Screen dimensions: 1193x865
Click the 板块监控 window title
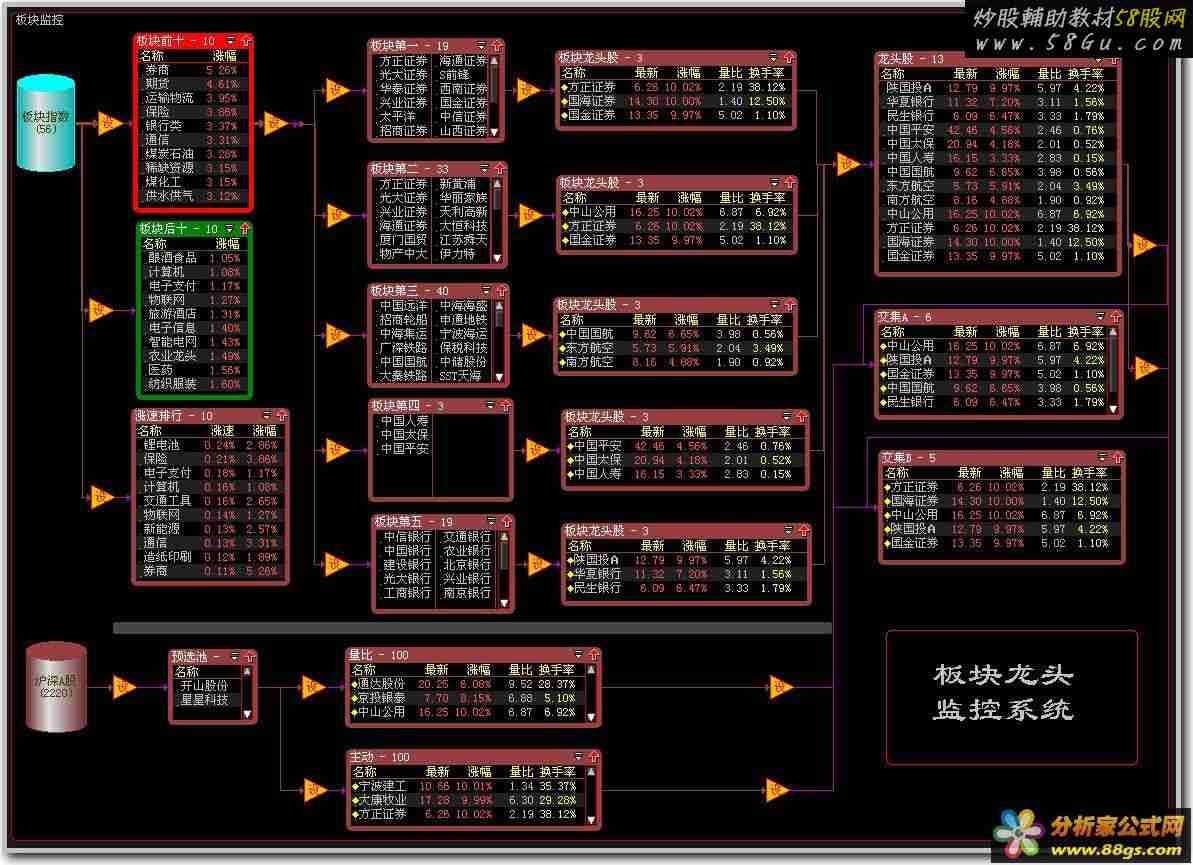pyautogui.click(x=40, y=20)
